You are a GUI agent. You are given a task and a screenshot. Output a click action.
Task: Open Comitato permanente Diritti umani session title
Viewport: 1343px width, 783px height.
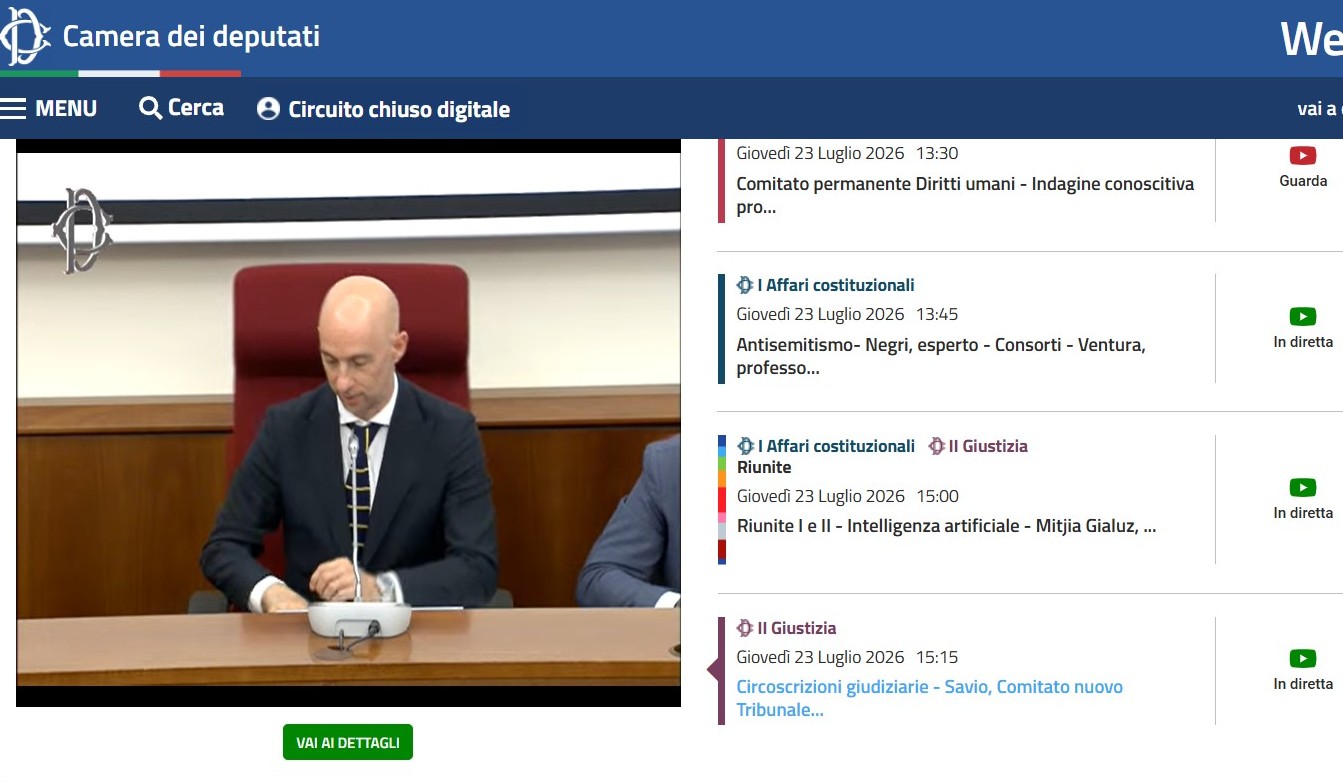(x=965, y=196)
